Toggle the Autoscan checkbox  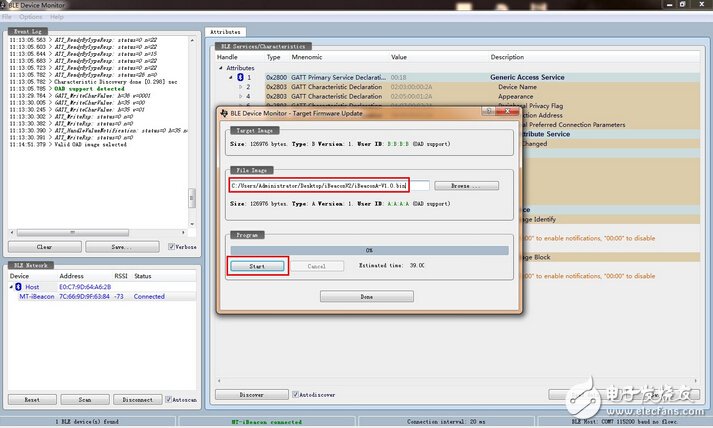[168, 399]
